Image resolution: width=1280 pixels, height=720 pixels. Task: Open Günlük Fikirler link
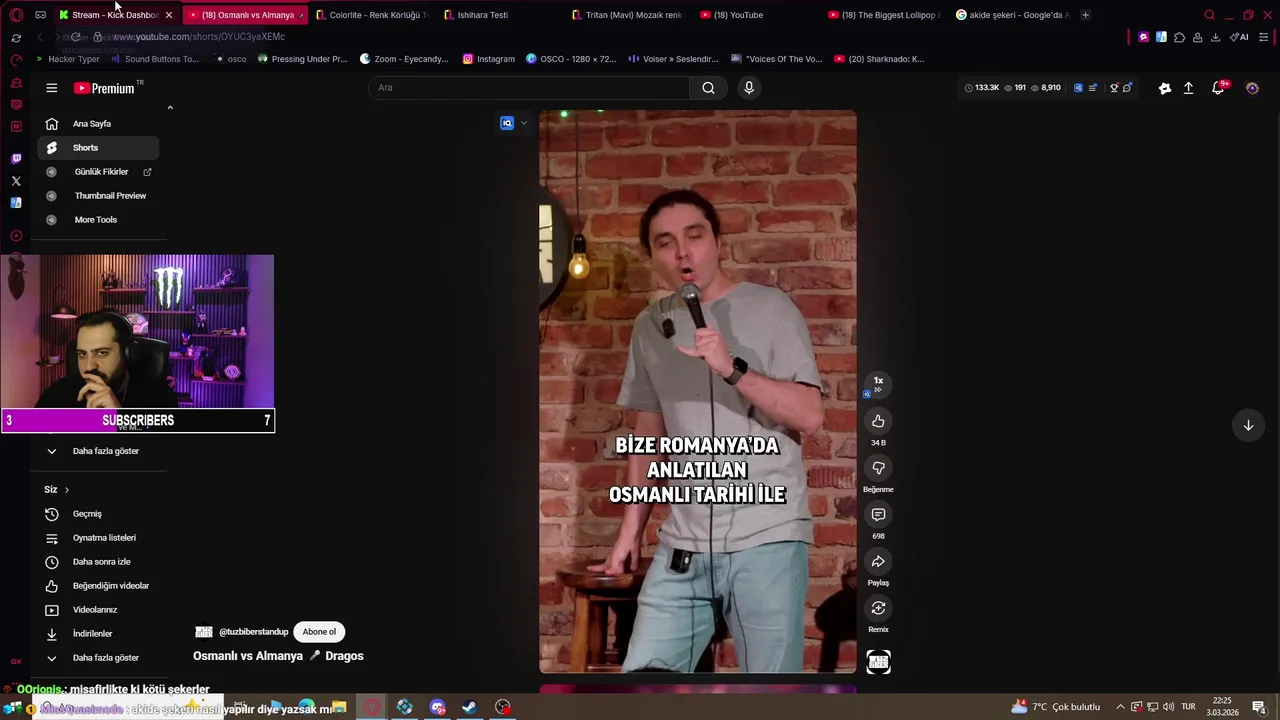[x=98, y=172]
